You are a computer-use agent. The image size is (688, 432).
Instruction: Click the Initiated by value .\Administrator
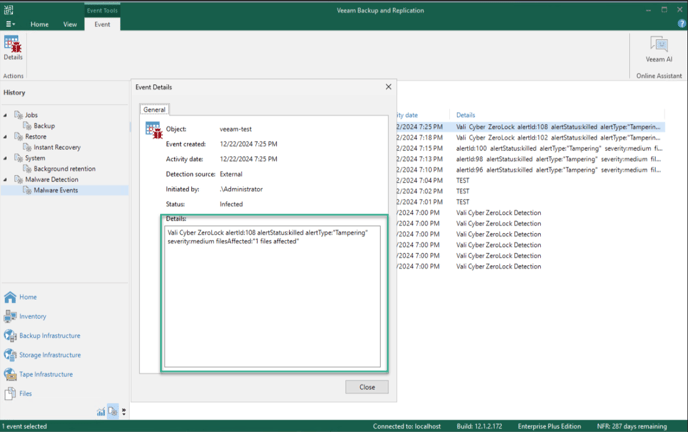pyautogui.click(x=241, y=189)
